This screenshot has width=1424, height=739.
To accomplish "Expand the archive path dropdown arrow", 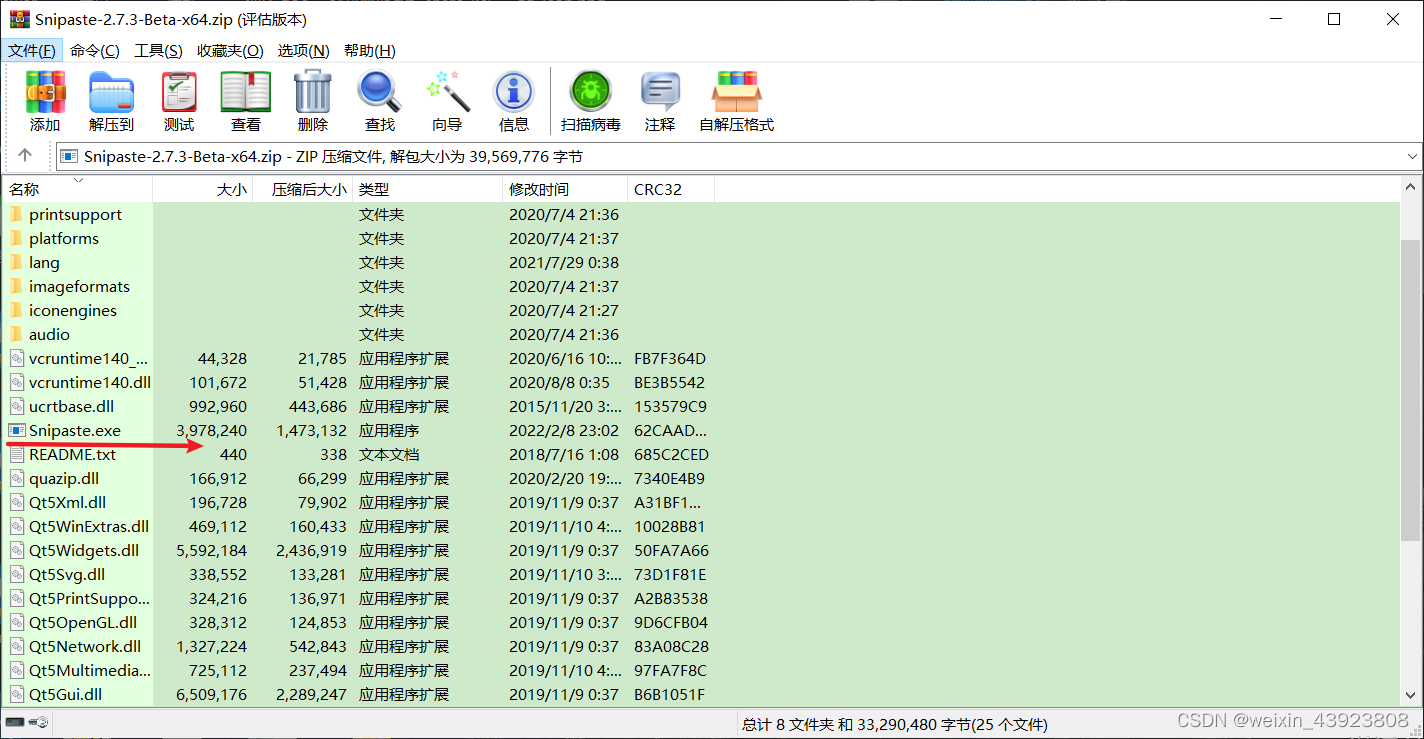I will [1412, 156].
